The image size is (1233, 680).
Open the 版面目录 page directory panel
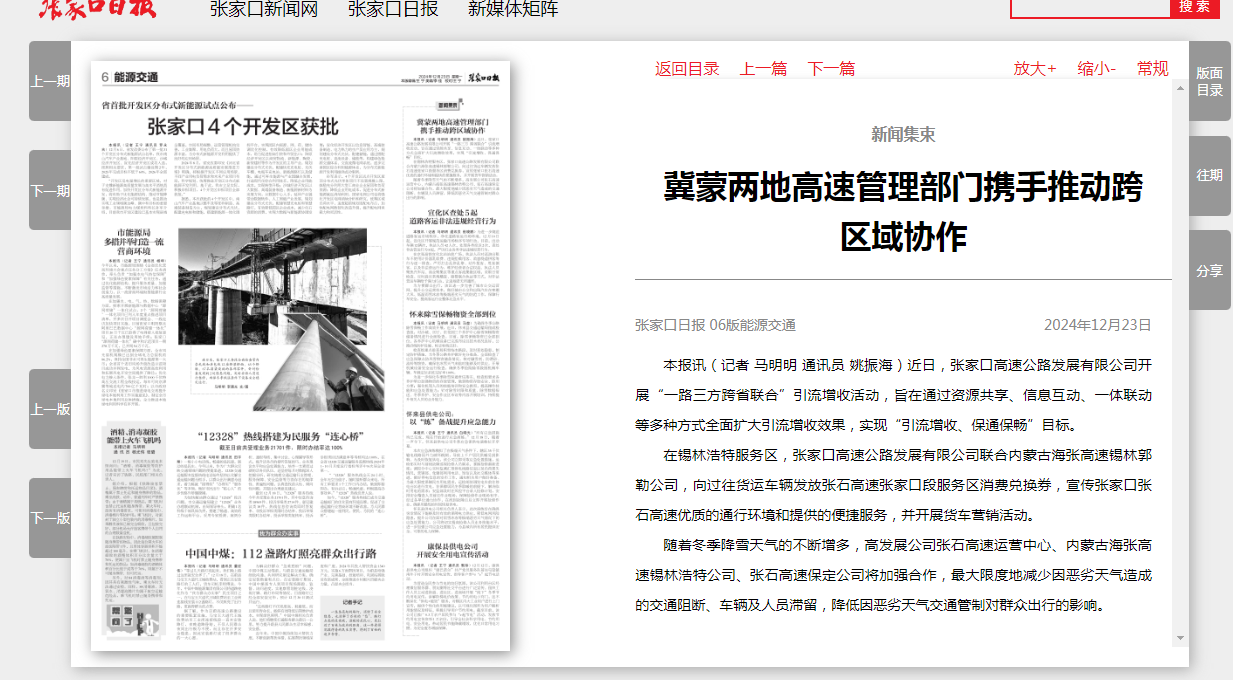tap(1209, 80)
